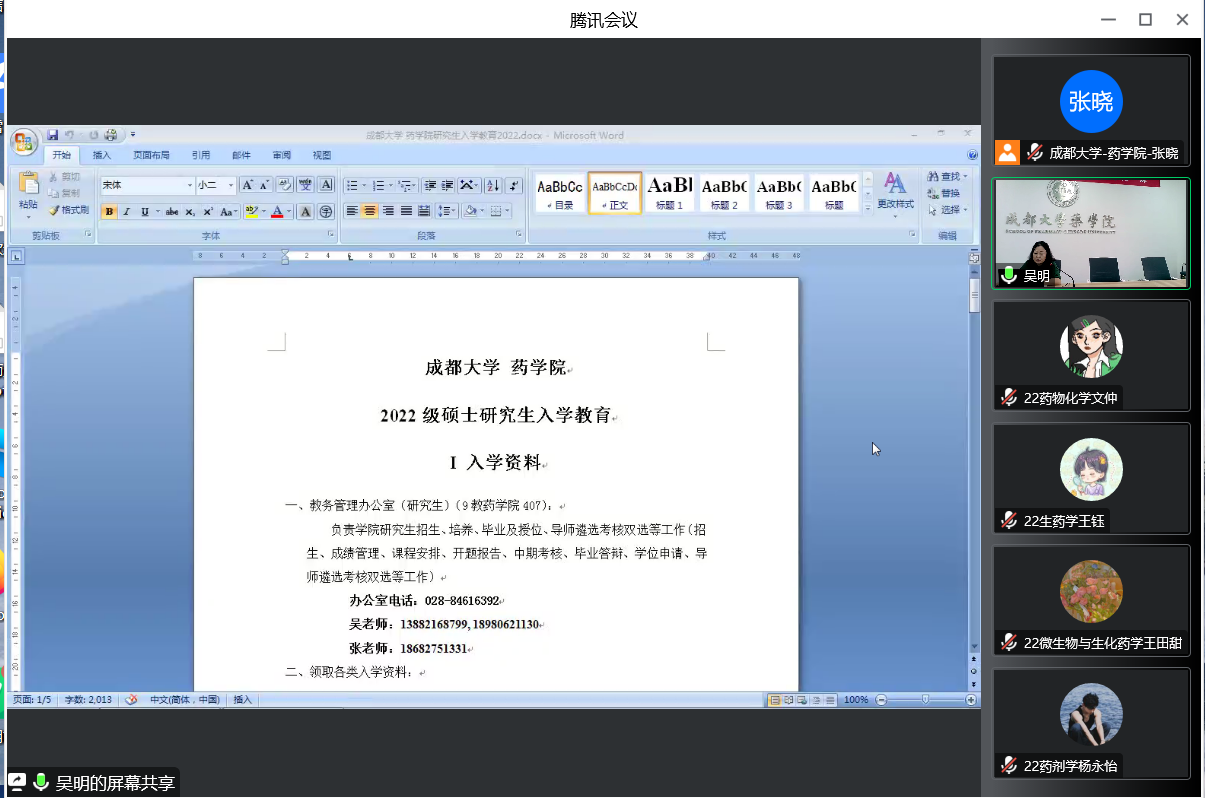Expand the font color dropdown arrow
This screenshot has height=798, width=1205.
[x=289, y=211]
